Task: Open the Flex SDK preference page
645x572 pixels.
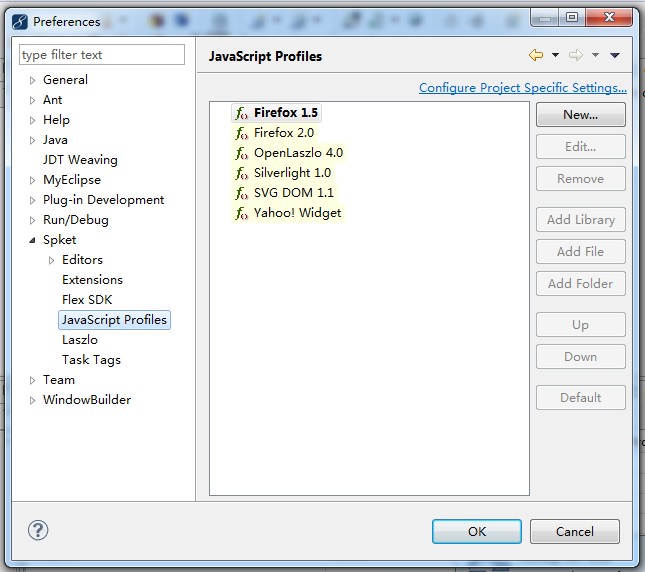Action: click(87, 300)
